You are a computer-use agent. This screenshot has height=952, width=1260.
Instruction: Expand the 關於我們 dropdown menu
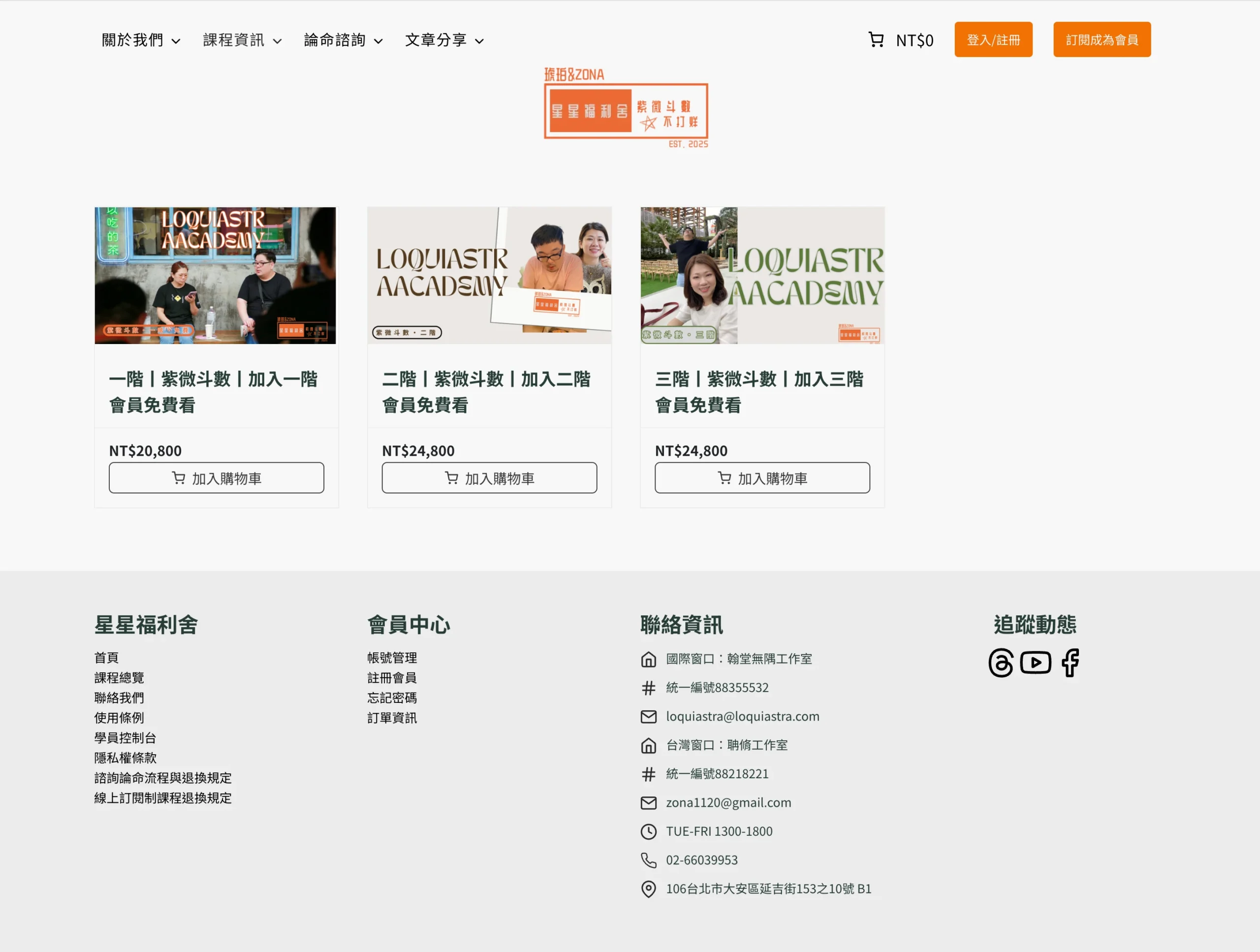[x=141, y=40]
